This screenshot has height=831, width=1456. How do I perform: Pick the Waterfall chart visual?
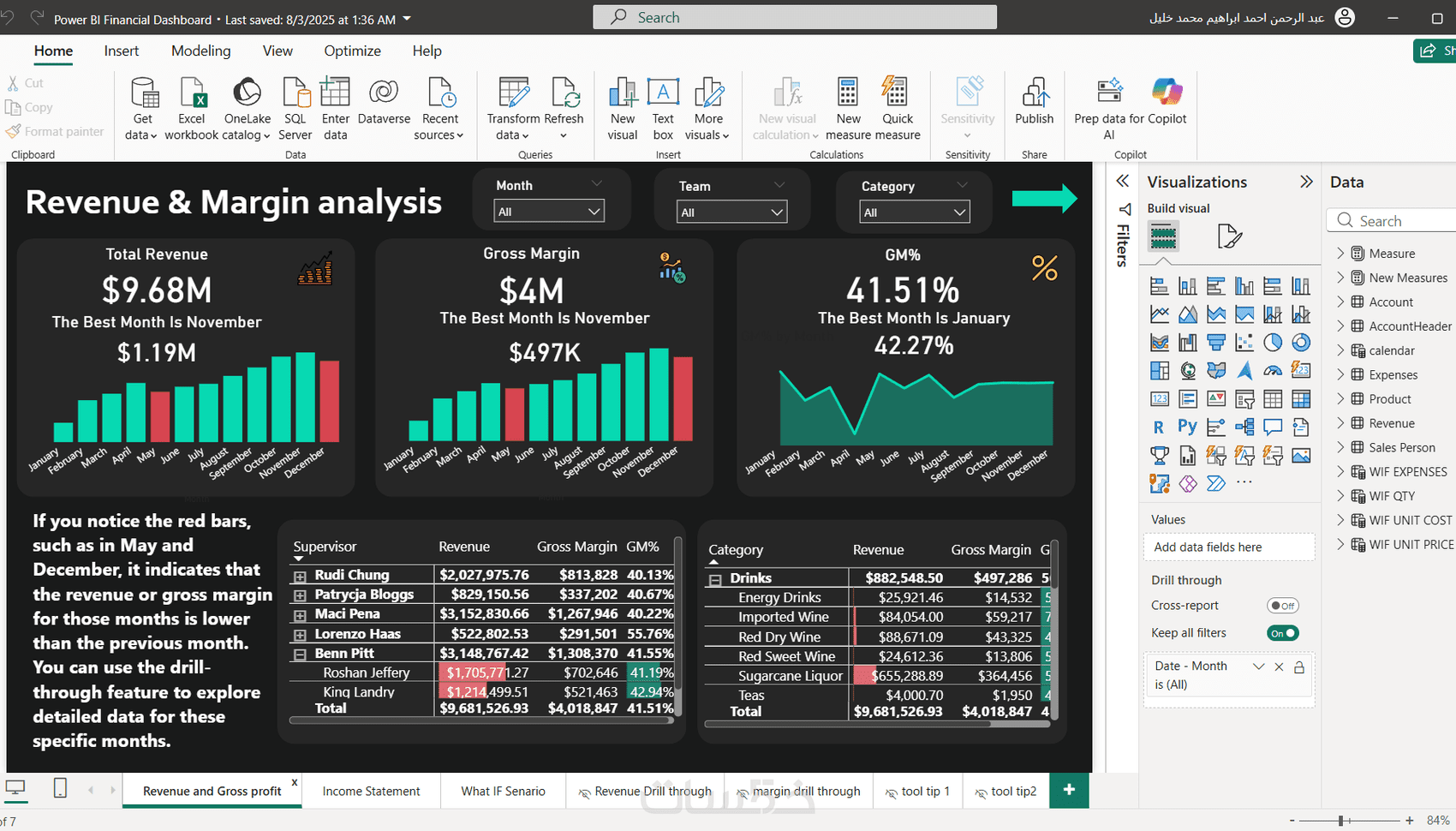pyautogui.click(x=1188, y=343)
